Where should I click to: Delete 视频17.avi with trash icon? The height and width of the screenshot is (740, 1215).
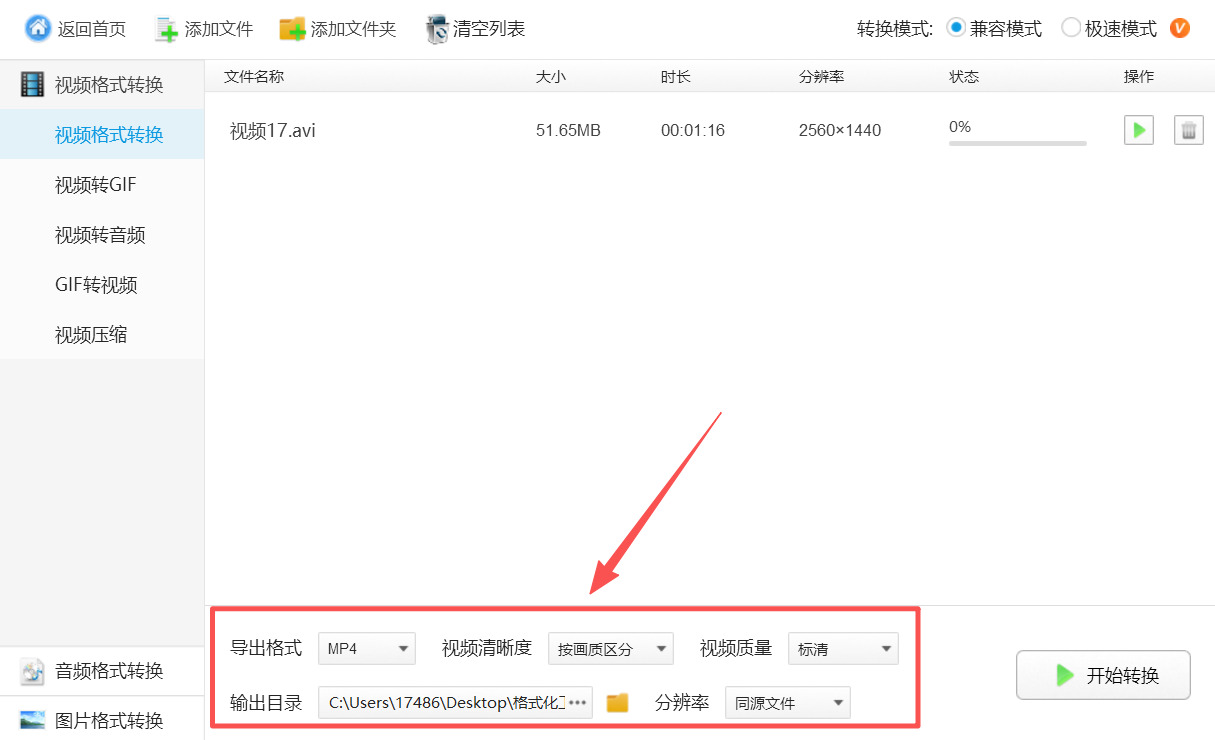tap(1188, 130)
